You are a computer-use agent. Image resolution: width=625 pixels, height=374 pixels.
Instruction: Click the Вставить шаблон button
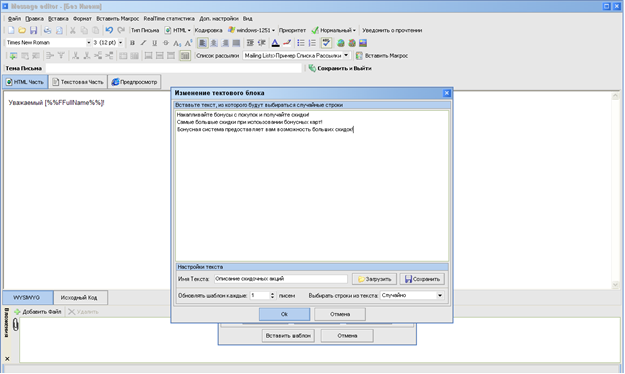point(288,336)
